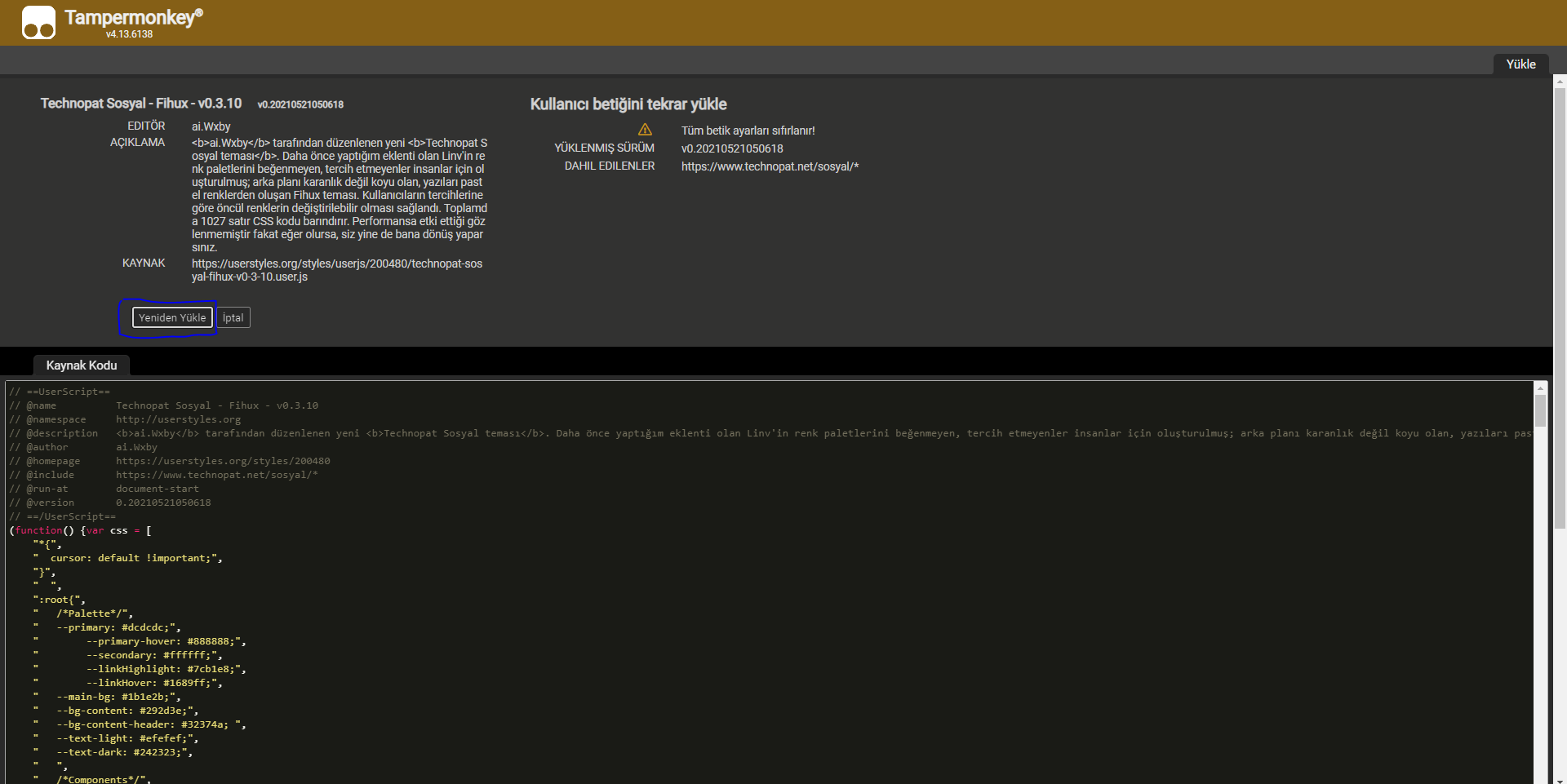
Task: Click the source code pane's scrollbar thumb
Action: [1540, 410]
